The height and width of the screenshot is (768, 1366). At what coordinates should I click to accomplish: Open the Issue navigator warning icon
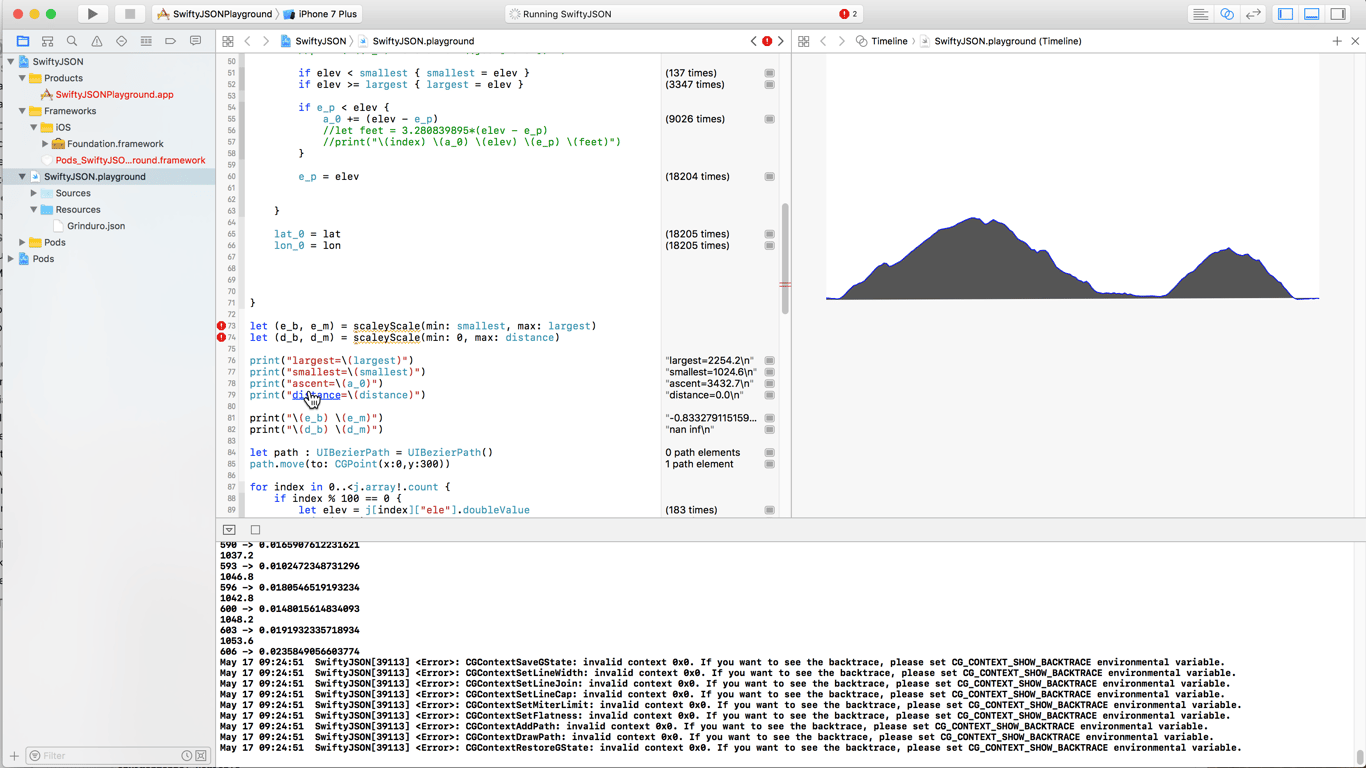coord(97,41)
